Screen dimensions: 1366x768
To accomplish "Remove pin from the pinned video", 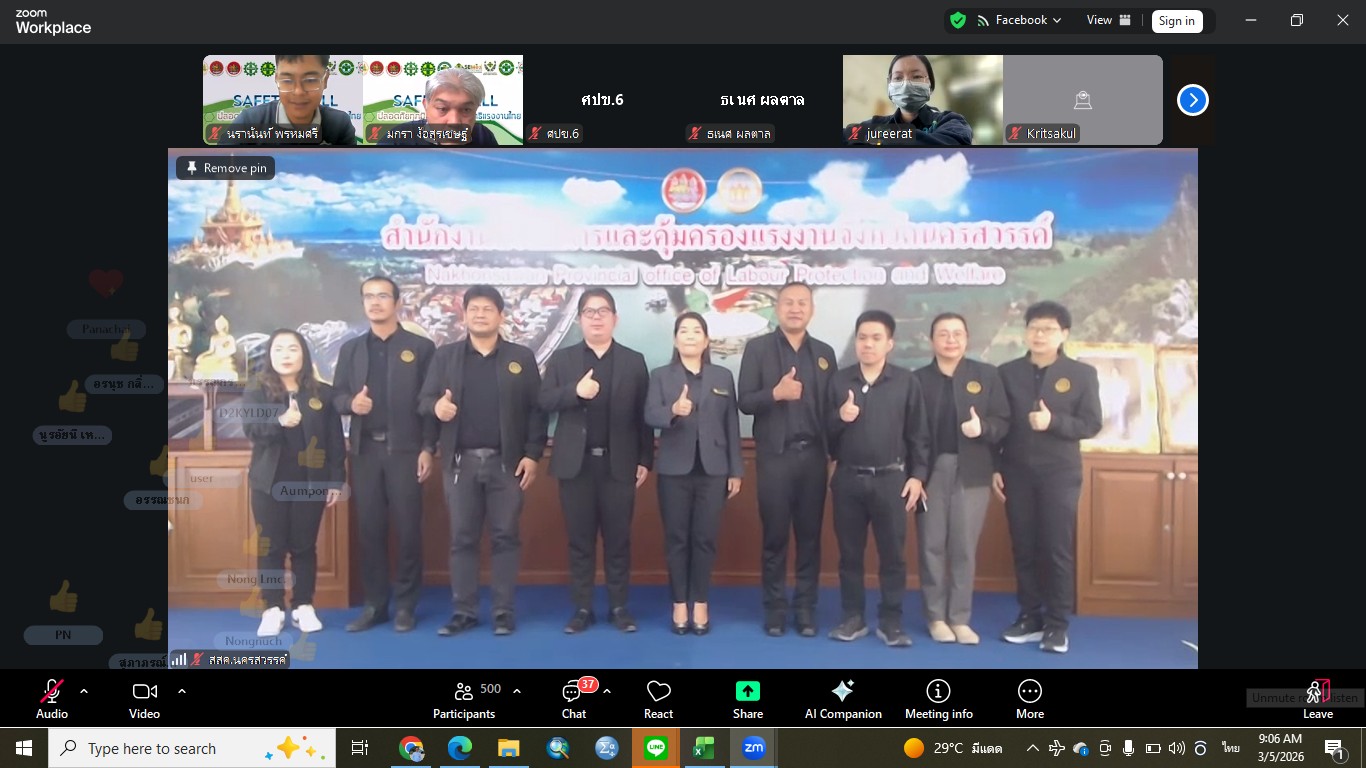I will tap(226, 168).
